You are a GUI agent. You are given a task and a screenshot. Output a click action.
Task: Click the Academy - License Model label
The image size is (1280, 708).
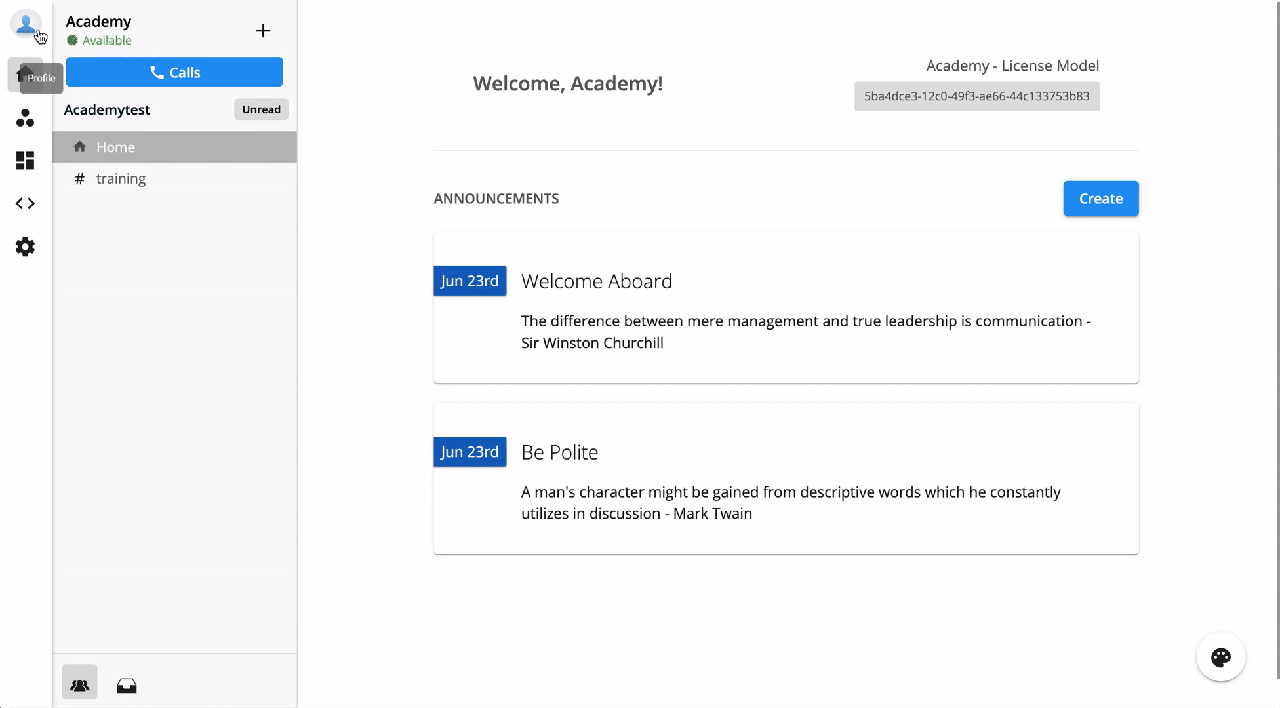click(x=1013, y=66)
